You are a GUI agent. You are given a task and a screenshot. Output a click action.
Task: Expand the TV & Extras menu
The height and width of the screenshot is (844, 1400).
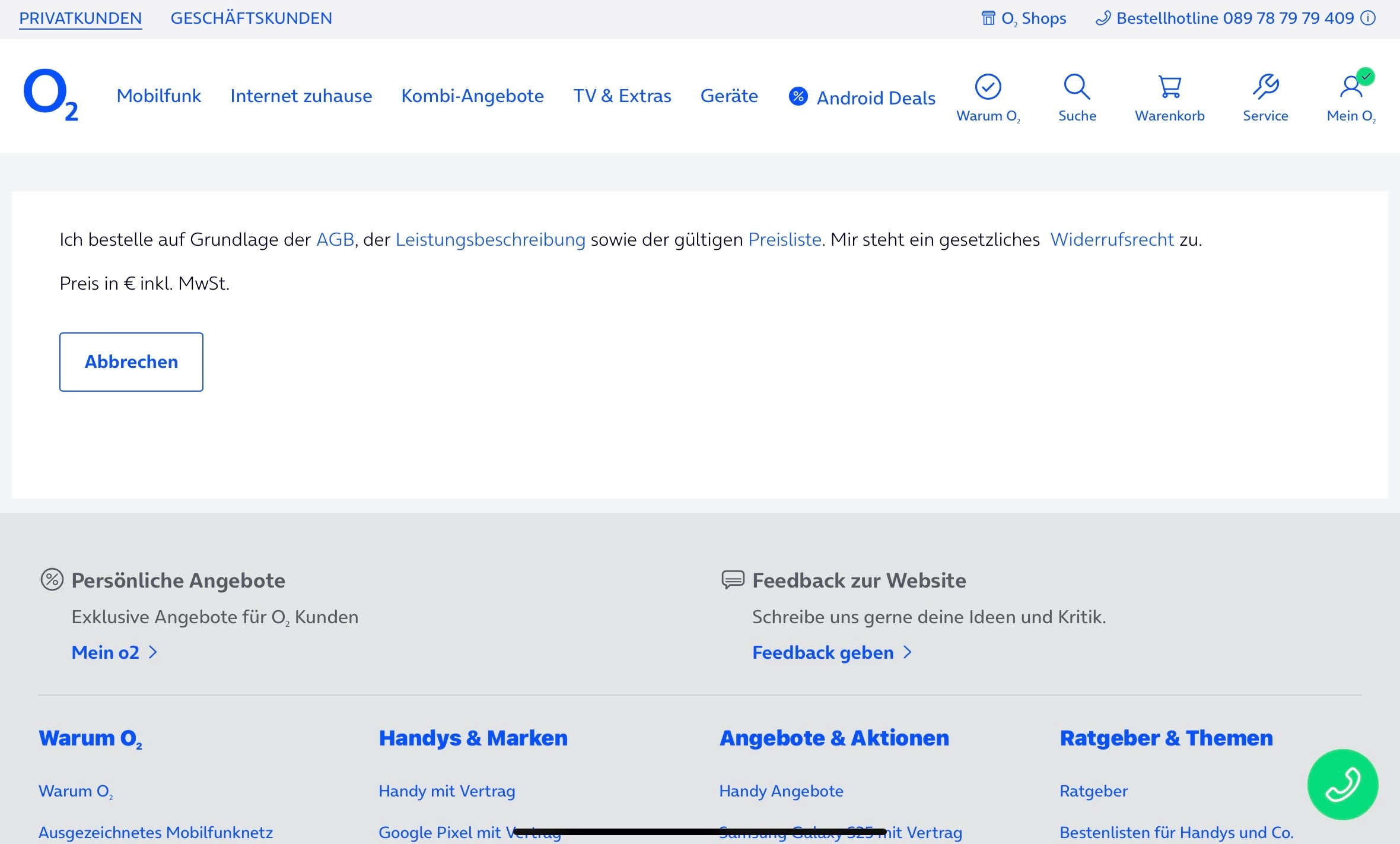622,96
